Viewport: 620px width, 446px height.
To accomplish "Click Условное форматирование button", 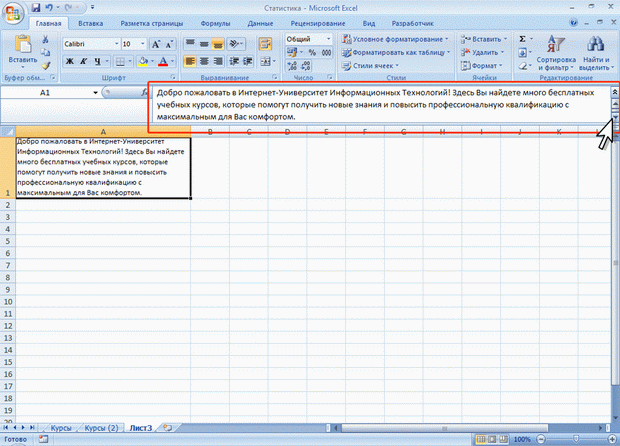I will point(396,39).
